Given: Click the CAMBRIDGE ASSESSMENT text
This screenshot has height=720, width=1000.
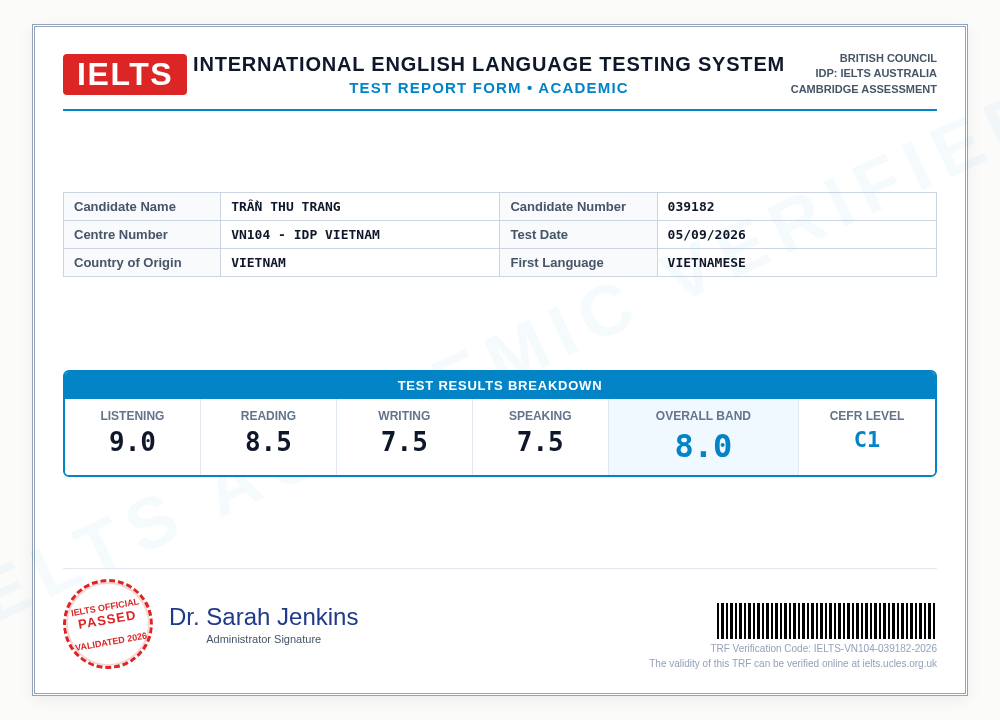Looking at the screenshot, I should pos(864,89).
